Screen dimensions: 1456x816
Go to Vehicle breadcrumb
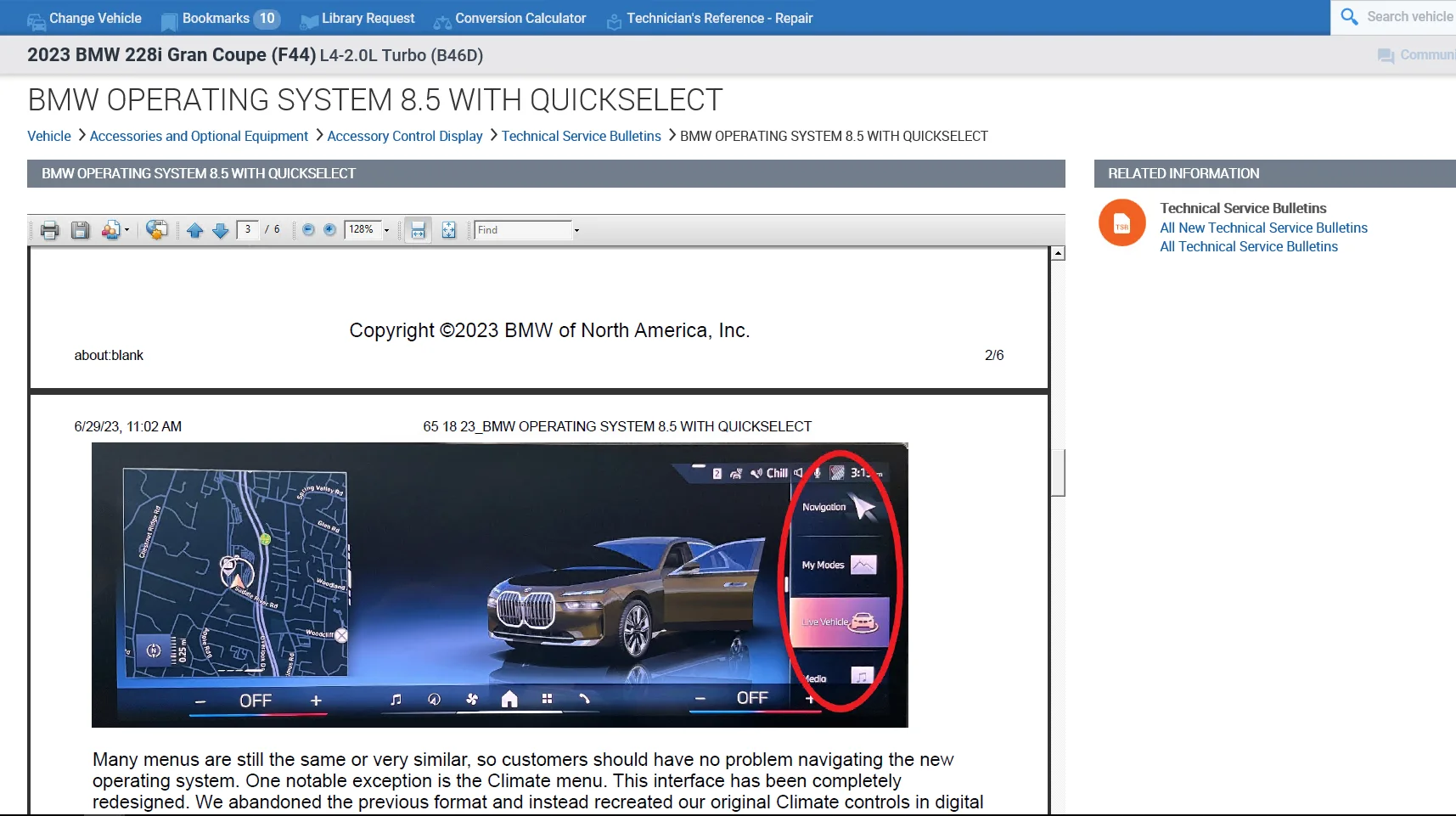[x=49, y=136]
